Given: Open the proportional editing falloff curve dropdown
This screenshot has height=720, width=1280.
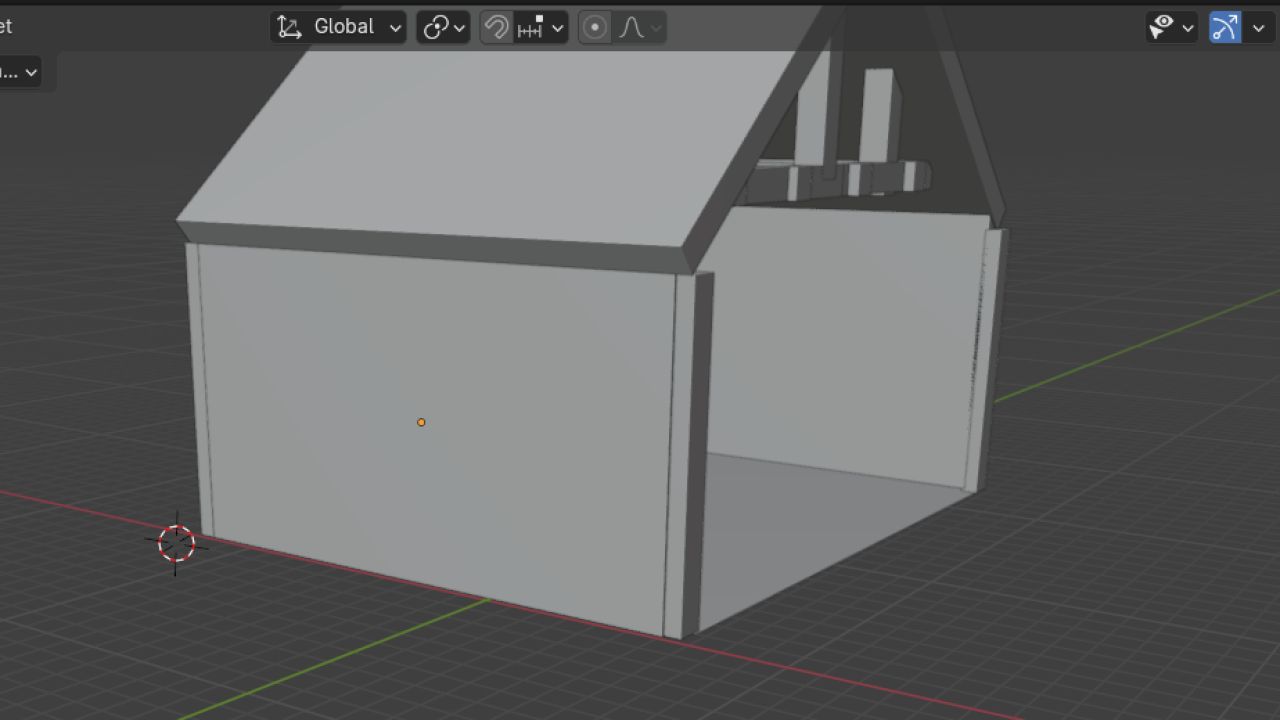Looking at the screenshot, I should coord(639,27).
